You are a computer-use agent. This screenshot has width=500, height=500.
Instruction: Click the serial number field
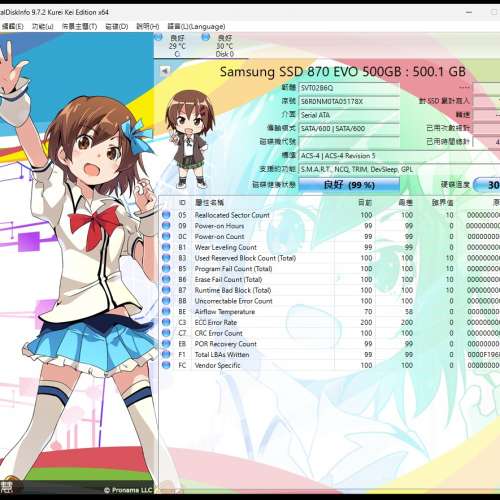click(x=349, y=102)
